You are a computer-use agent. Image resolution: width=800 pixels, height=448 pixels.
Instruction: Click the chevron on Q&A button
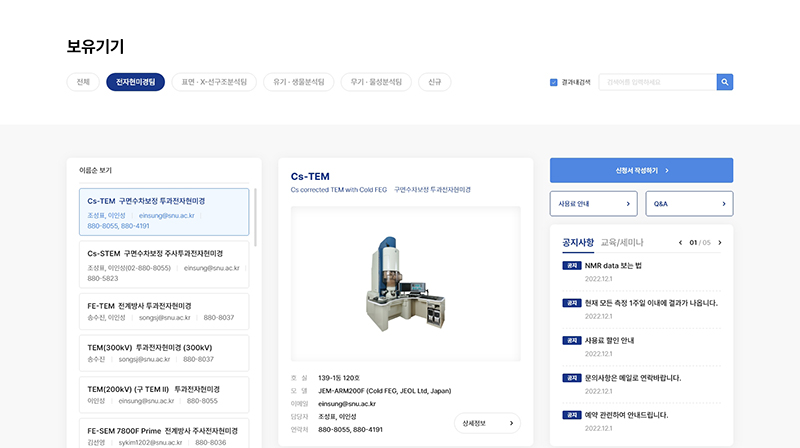723,204
